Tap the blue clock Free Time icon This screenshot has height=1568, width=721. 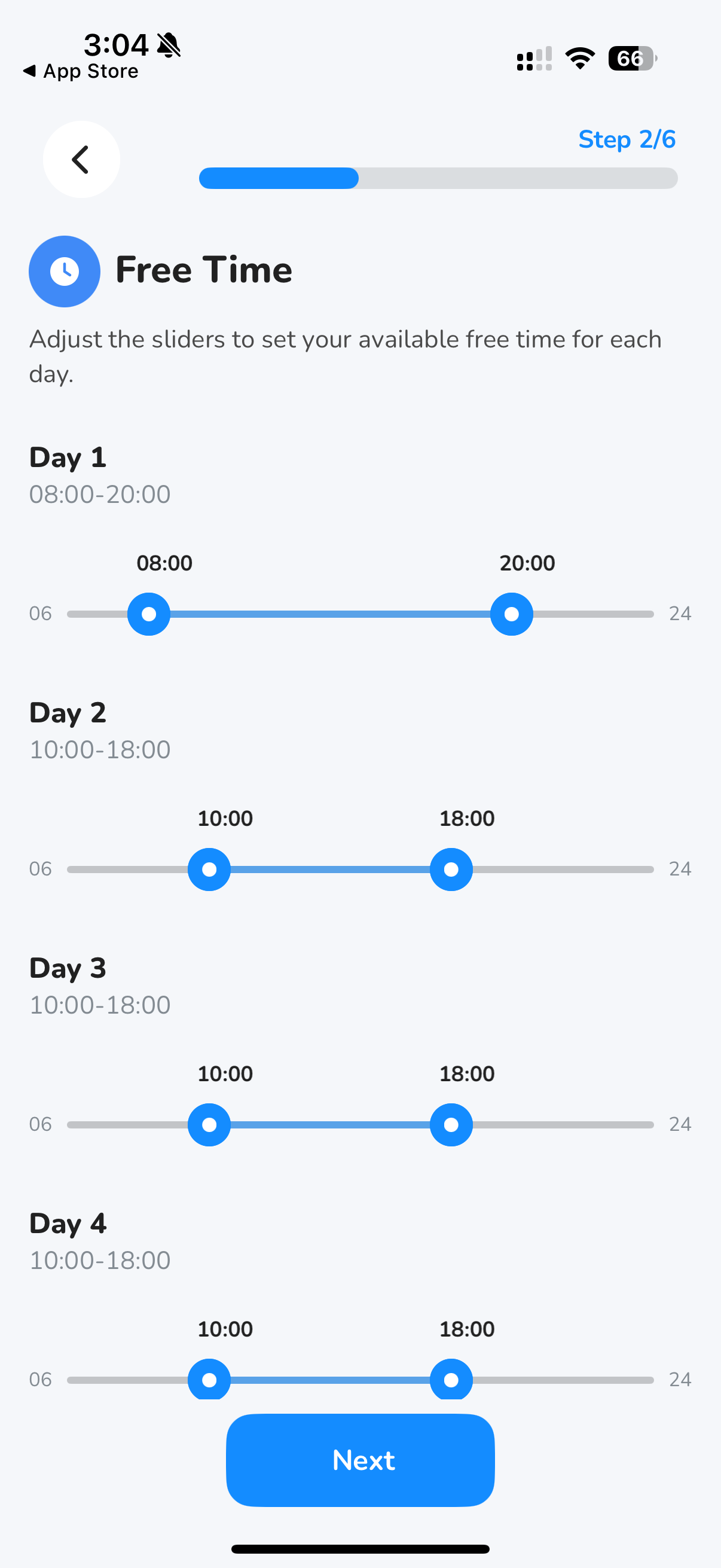[65, 271]
